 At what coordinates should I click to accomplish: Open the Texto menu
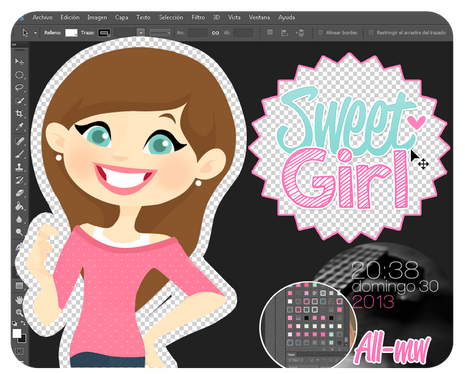(x=143, y=17)
